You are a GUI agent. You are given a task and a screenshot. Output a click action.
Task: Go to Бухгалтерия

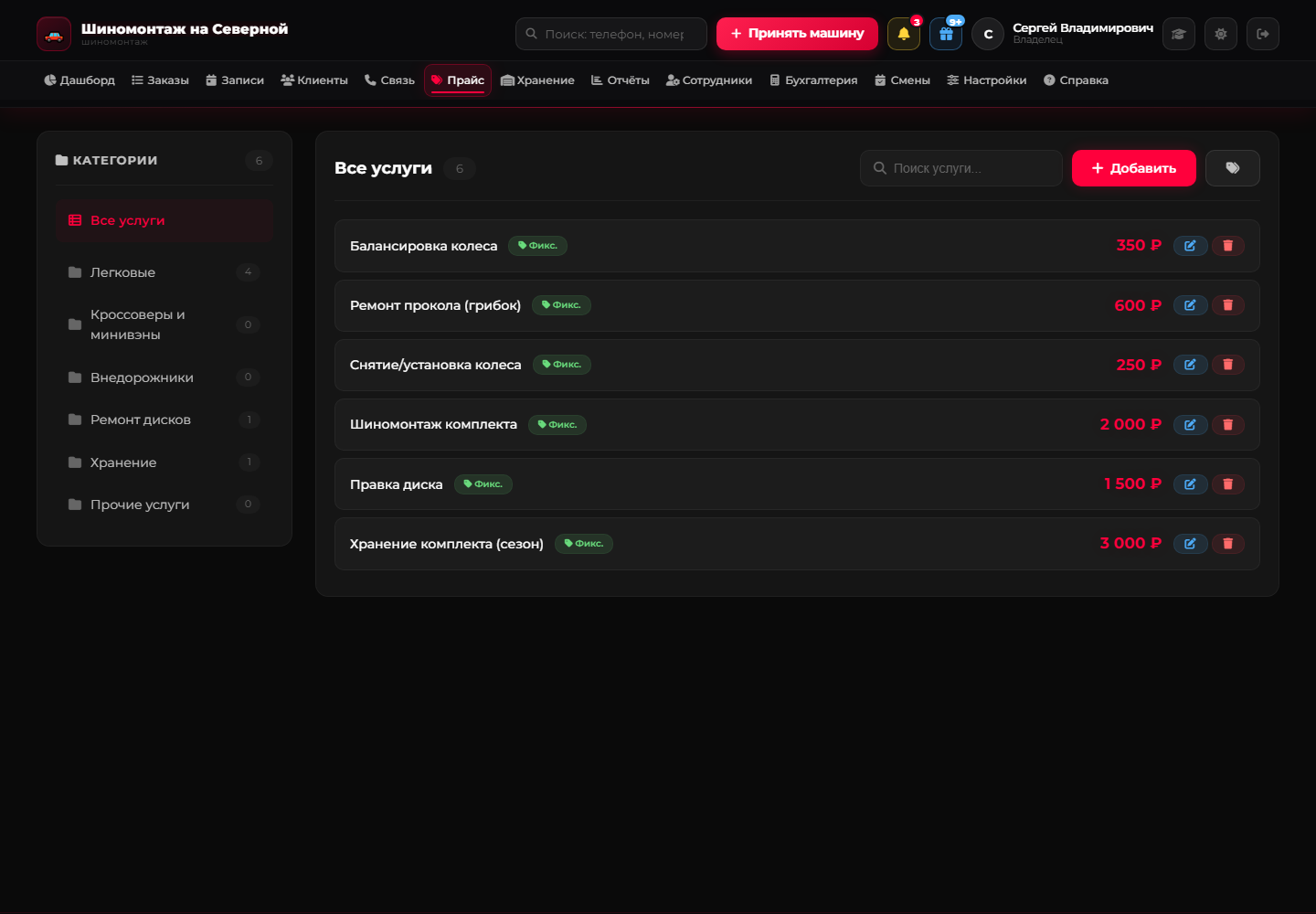(813, 80)
